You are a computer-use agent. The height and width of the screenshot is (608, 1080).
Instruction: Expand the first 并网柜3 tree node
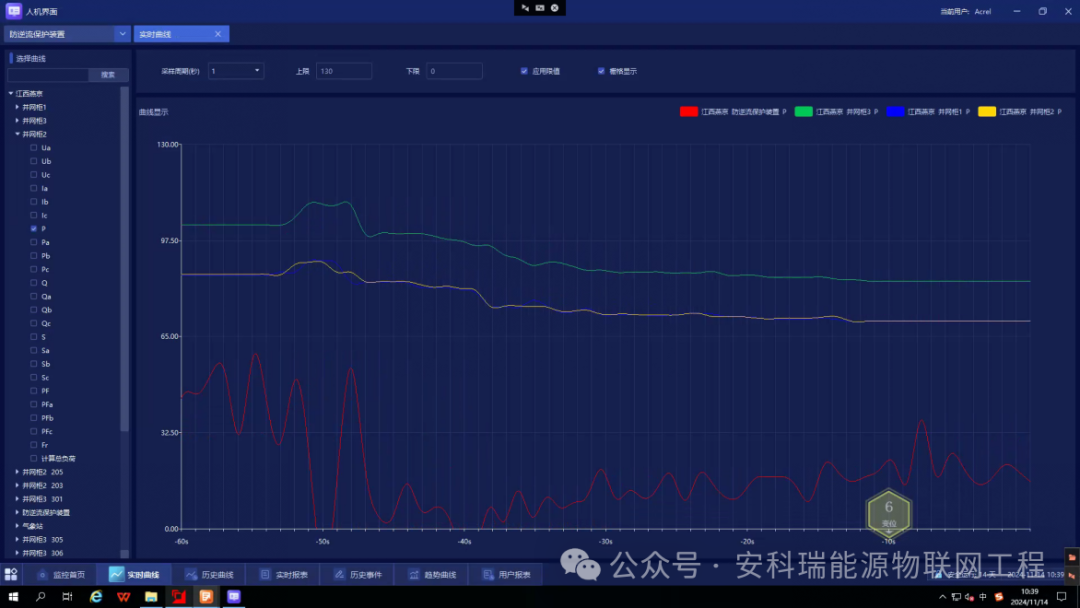17,120
